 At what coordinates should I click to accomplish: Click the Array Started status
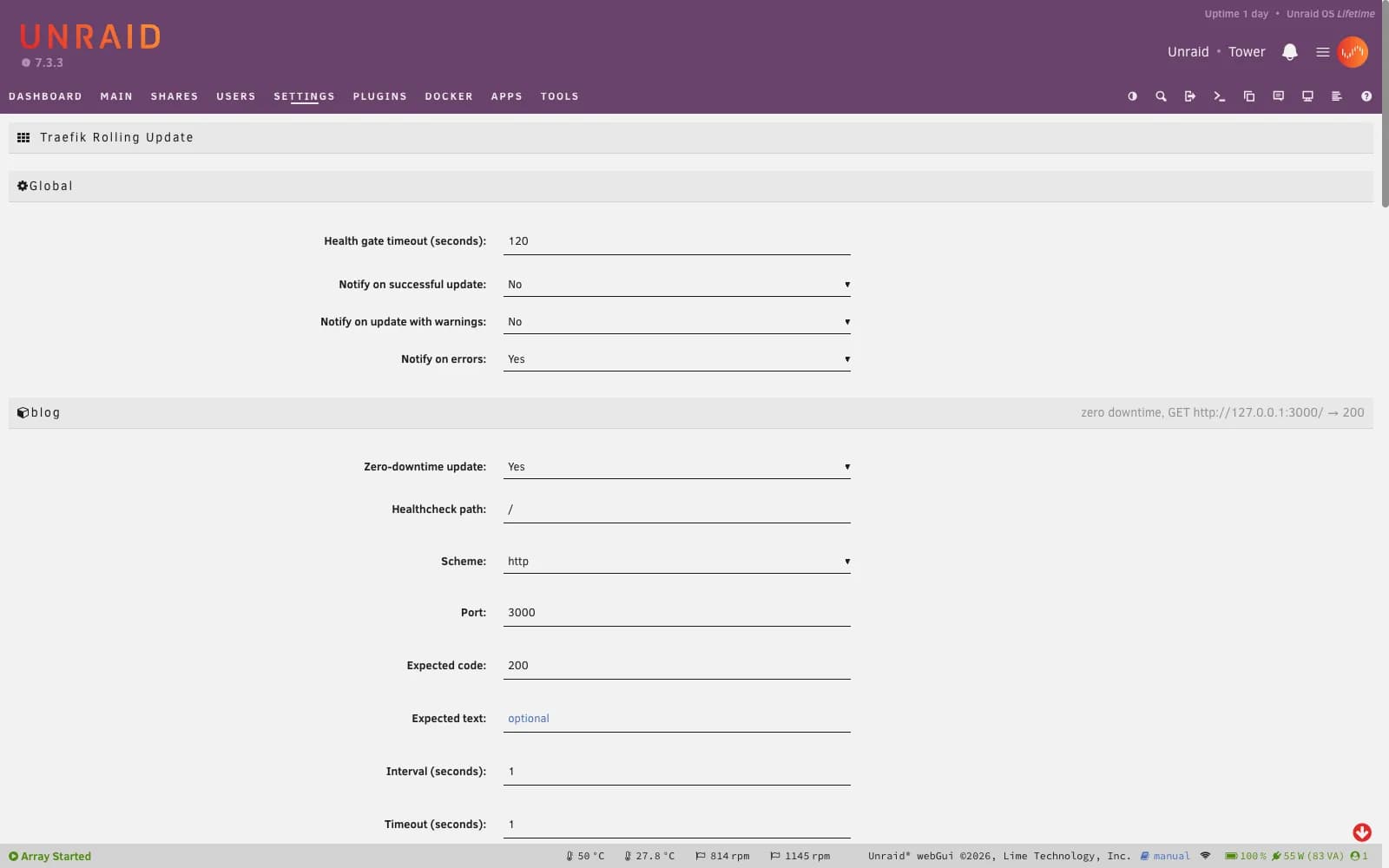click(49, 856)
